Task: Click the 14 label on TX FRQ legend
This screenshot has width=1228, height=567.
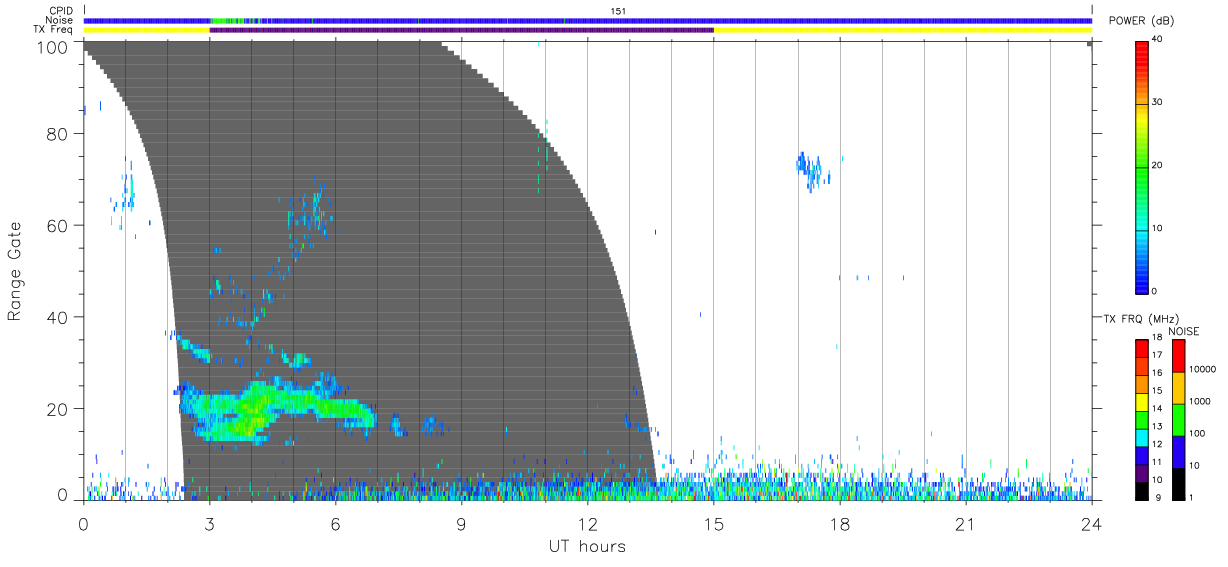Action: pyautogui.click(x=1157, y=408)
